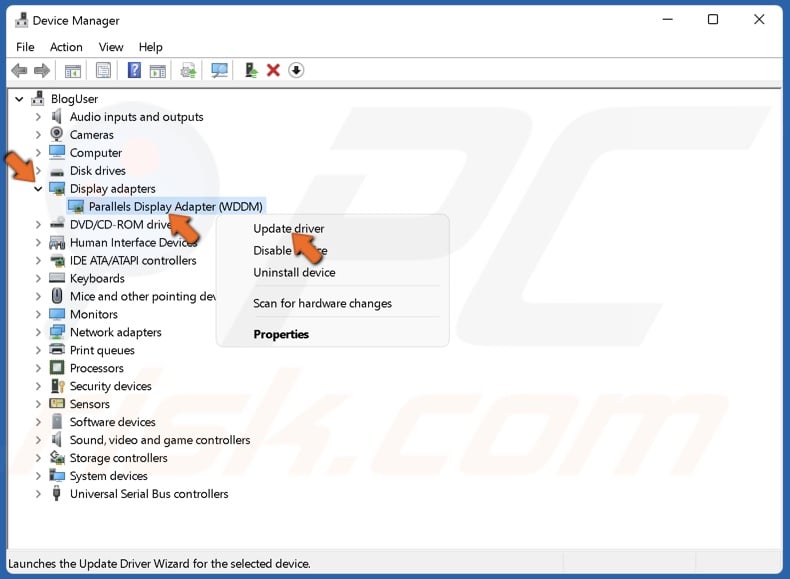
Task: Click the printer/update toolbar icon
Action: (188, 71)
